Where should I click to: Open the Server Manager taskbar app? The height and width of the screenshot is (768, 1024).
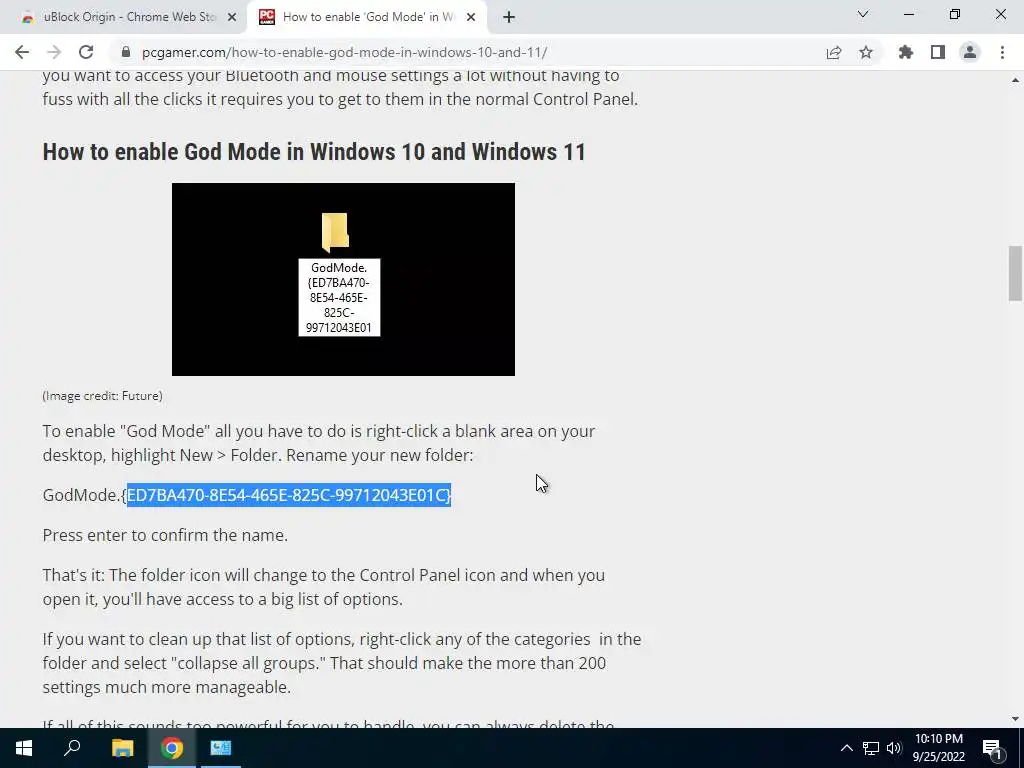point(220,748)
